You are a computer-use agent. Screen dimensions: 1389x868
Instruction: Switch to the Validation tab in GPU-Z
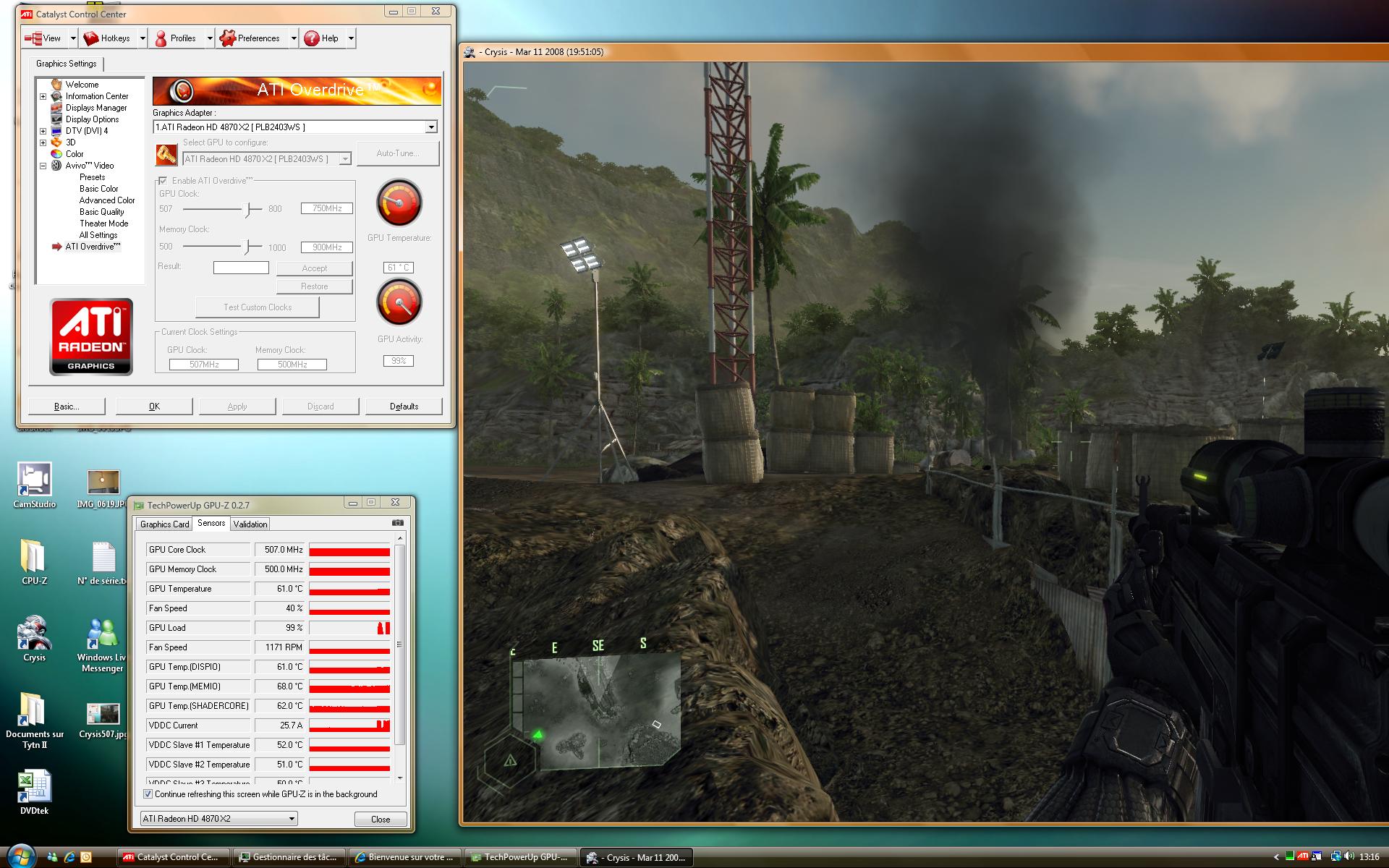coord(250,524)
